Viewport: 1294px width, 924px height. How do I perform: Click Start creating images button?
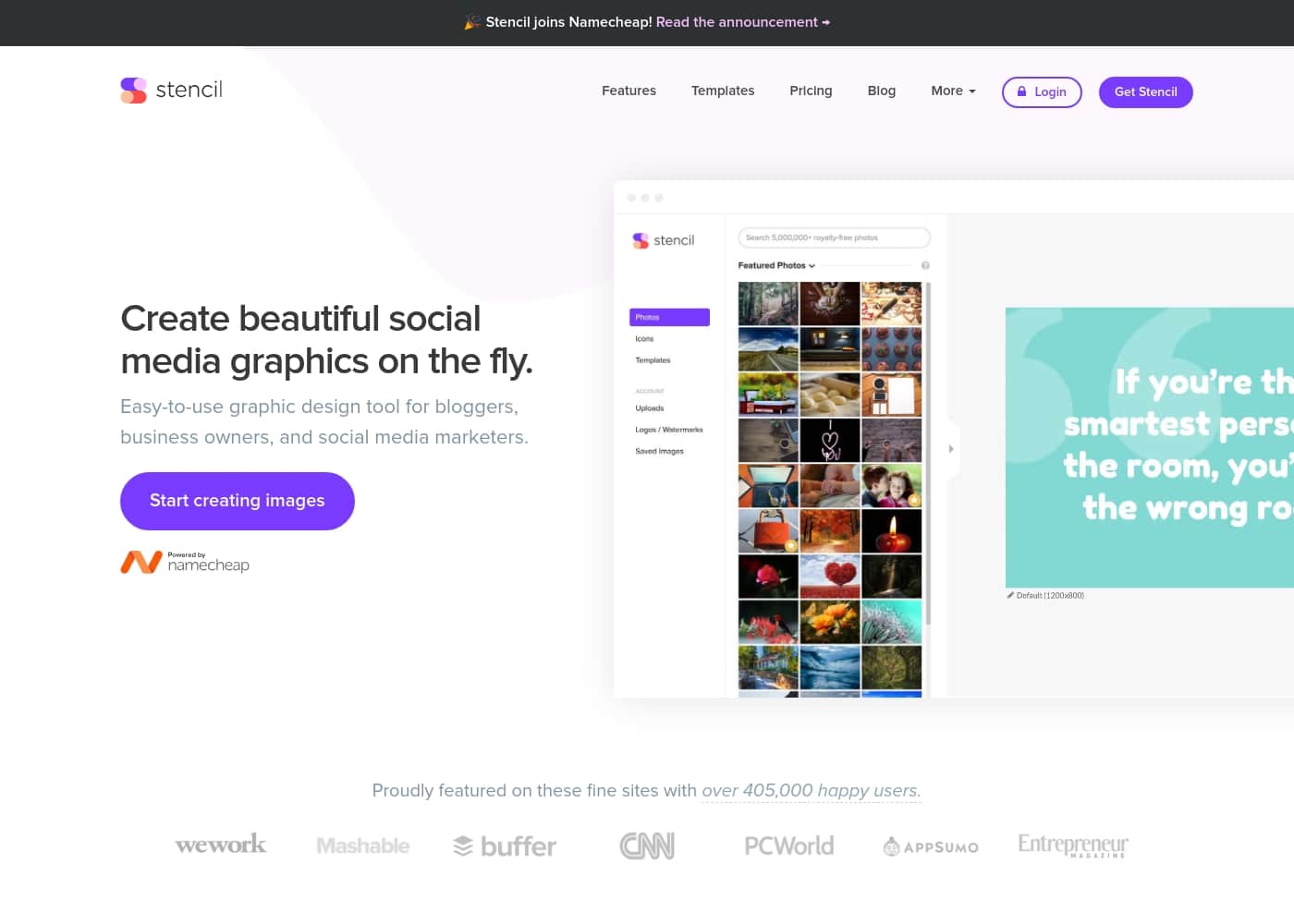coord(238,501)
